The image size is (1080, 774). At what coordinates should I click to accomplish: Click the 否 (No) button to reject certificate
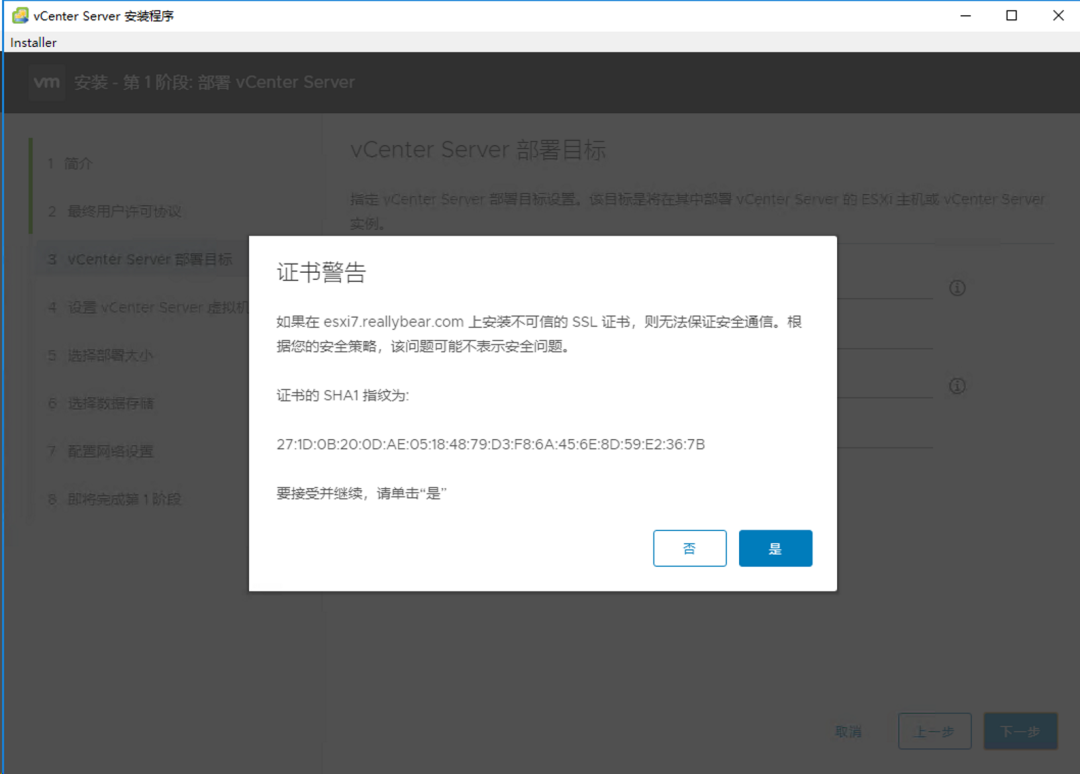[x=689, y=548]
